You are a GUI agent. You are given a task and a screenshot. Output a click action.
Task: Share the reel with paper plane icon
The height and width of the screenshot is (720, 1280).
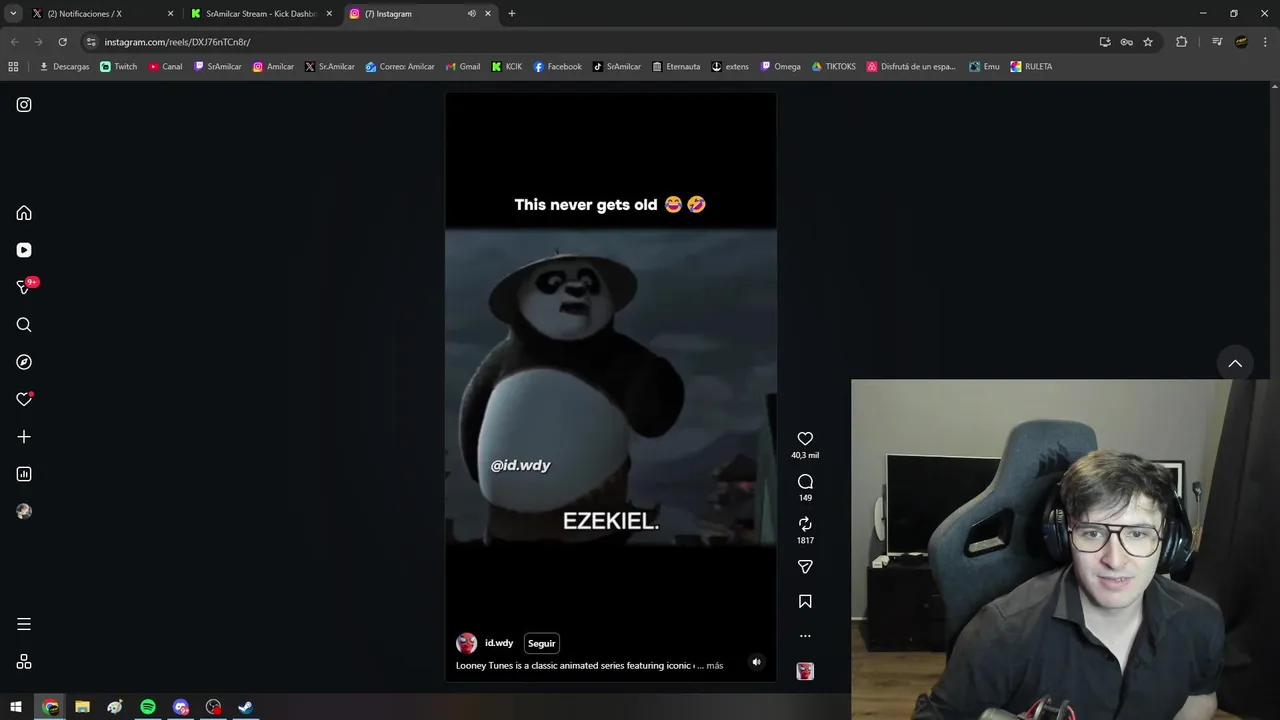[805, 567]
